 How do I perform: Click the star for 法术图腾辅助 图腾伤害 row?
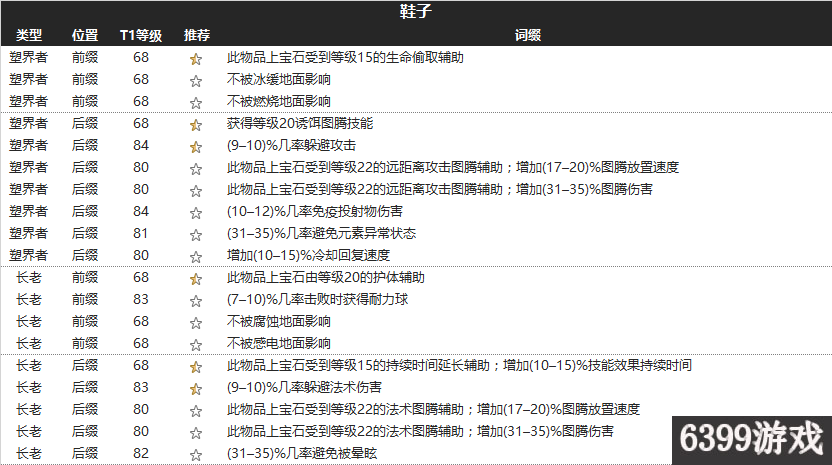pos(196,433)
